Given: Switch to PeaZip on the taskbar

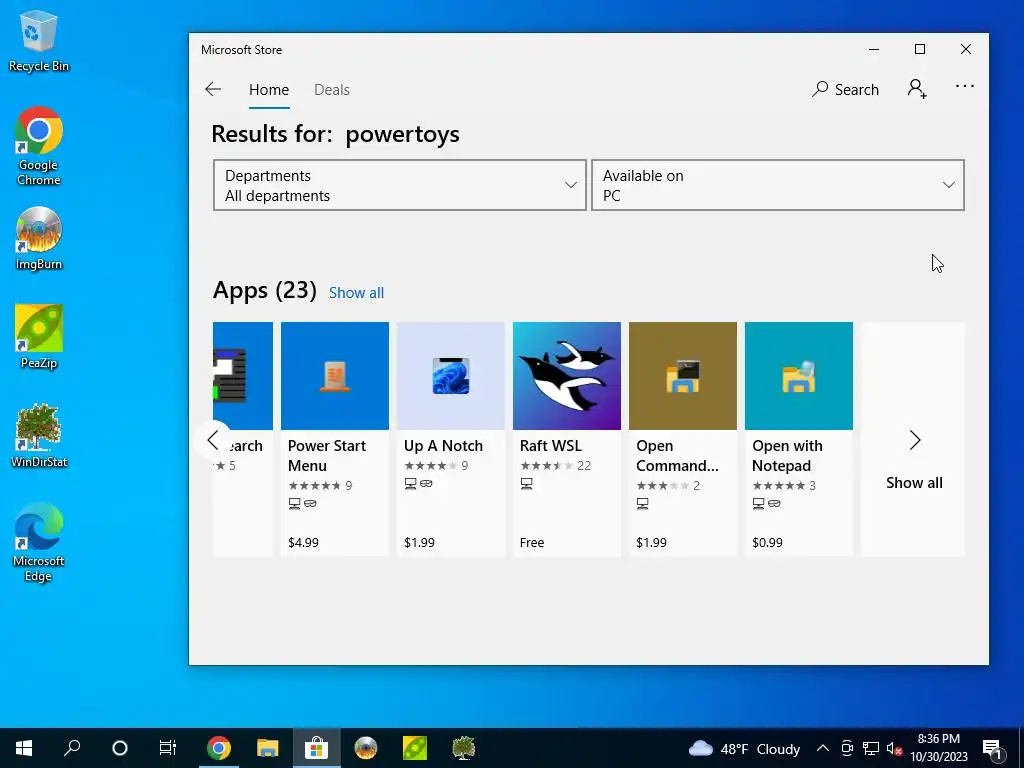Looking at the screenshot, I should pyautogui.click(x=415, y=748).
